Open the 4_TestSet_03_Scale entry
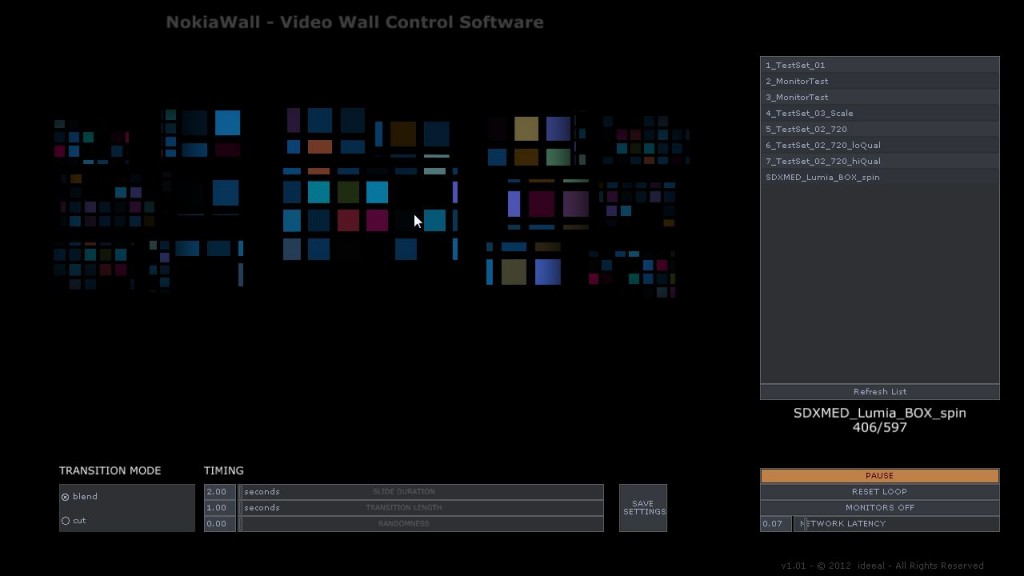Screen dimensions: 1024x576 pos(879,113)
